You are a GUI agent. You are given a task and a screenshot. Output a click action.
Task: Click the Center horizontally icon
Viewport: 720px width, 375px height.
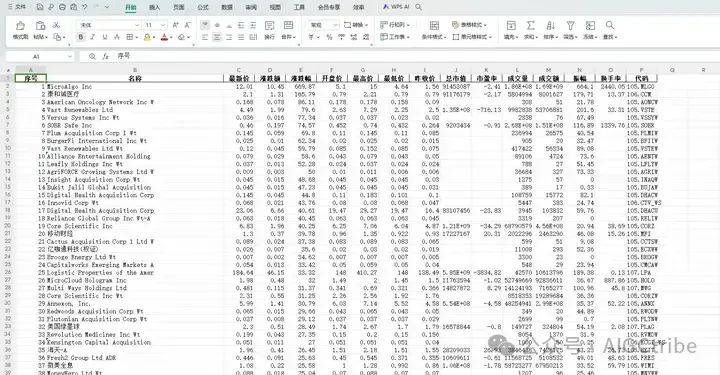point(217,37)
